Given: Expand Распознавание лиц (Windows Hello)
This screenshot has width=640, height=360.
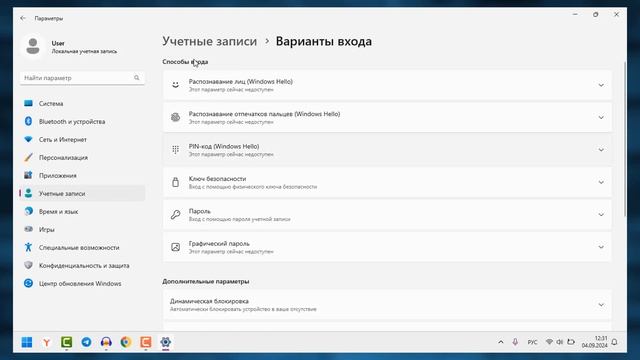Looking at the screenshot, I should pyautogui.click(x=387, y=85).
